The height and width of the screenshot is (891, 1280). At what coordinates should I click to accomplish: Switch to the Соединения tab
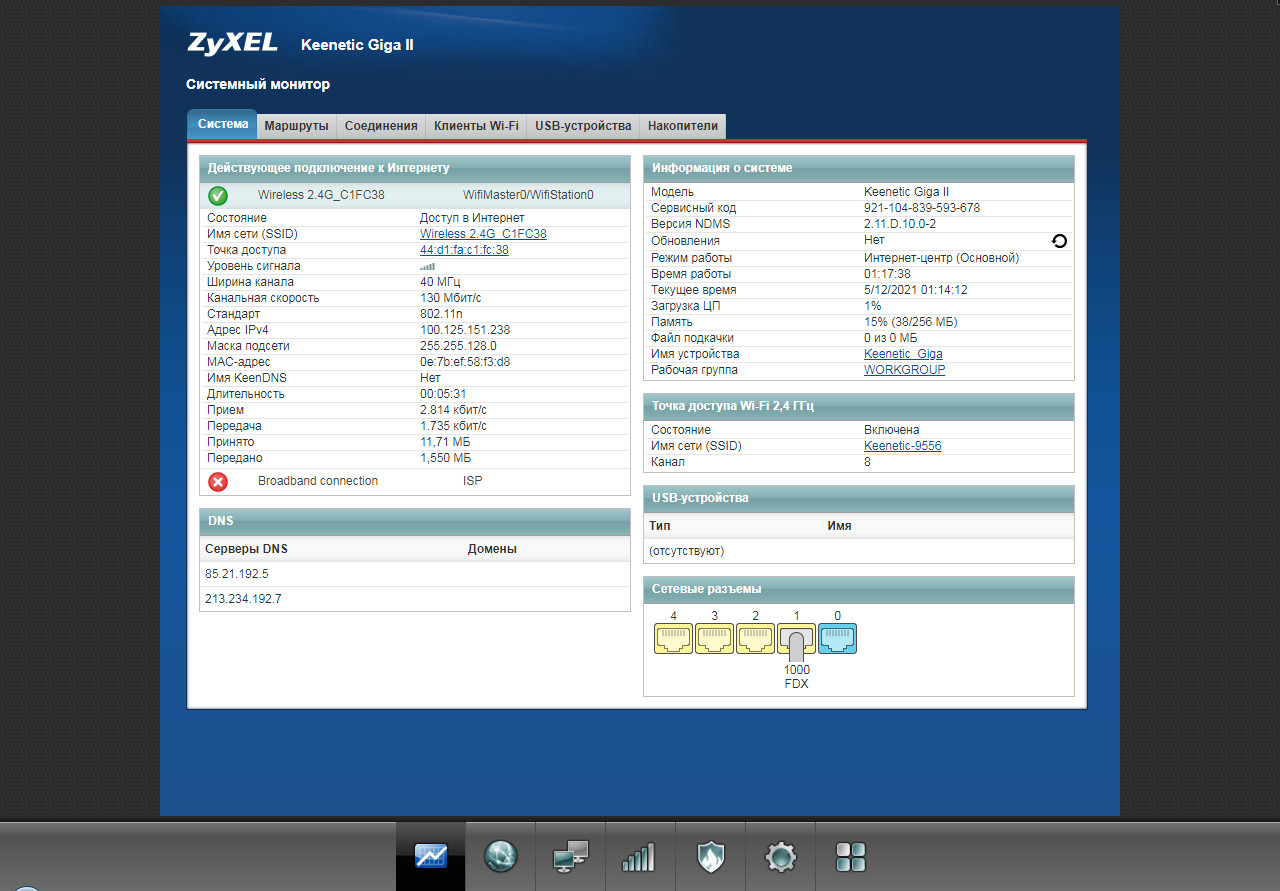click(380, 126)
